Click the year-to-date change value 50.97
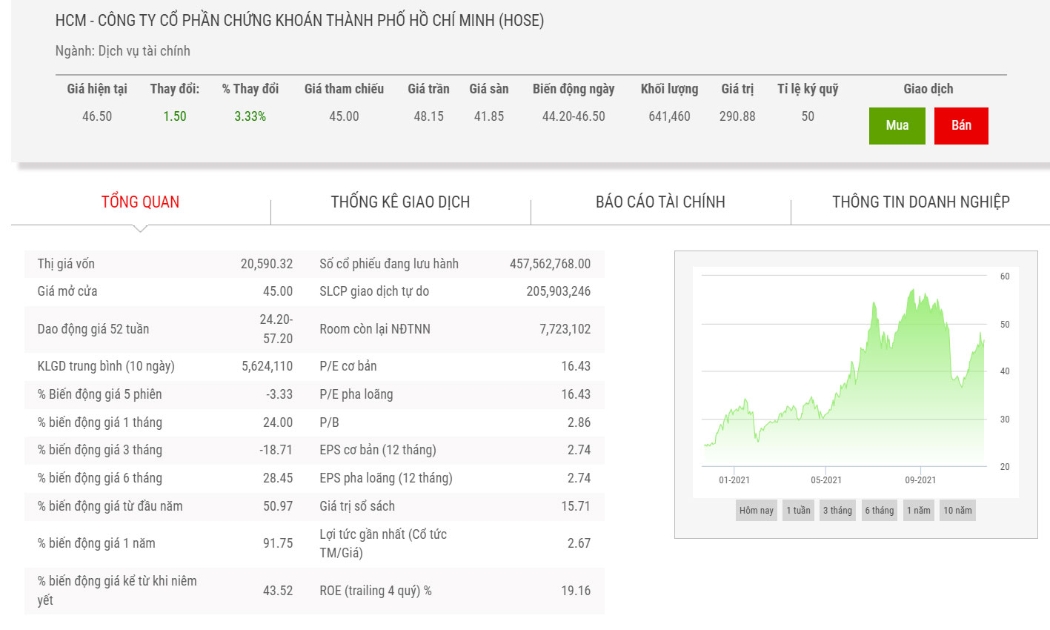The height and width of the screenshot is (630, 1050). (278, 506)
